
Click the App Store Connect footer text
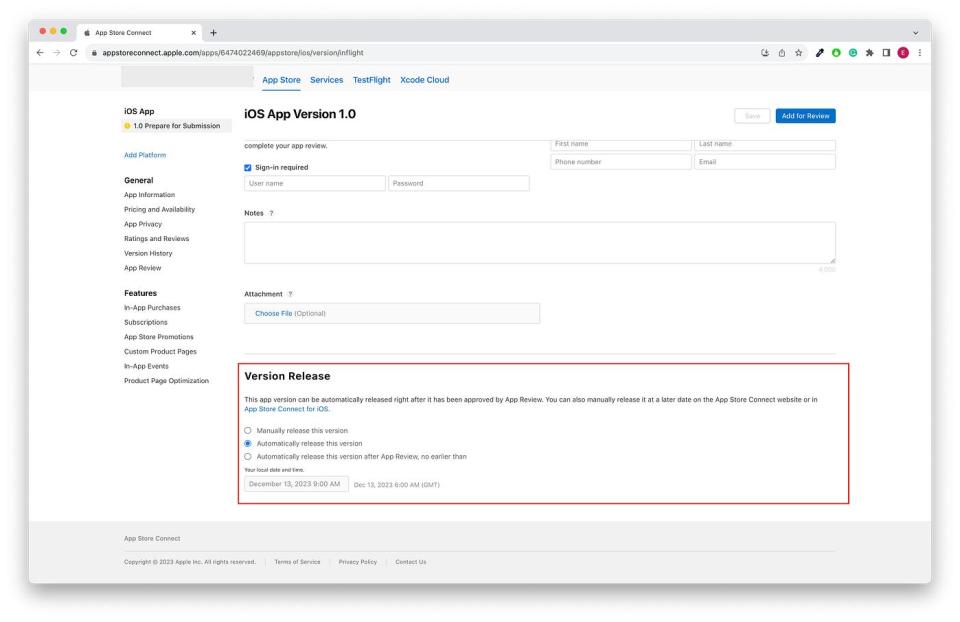pyautogui.click(x=152, y=539)
